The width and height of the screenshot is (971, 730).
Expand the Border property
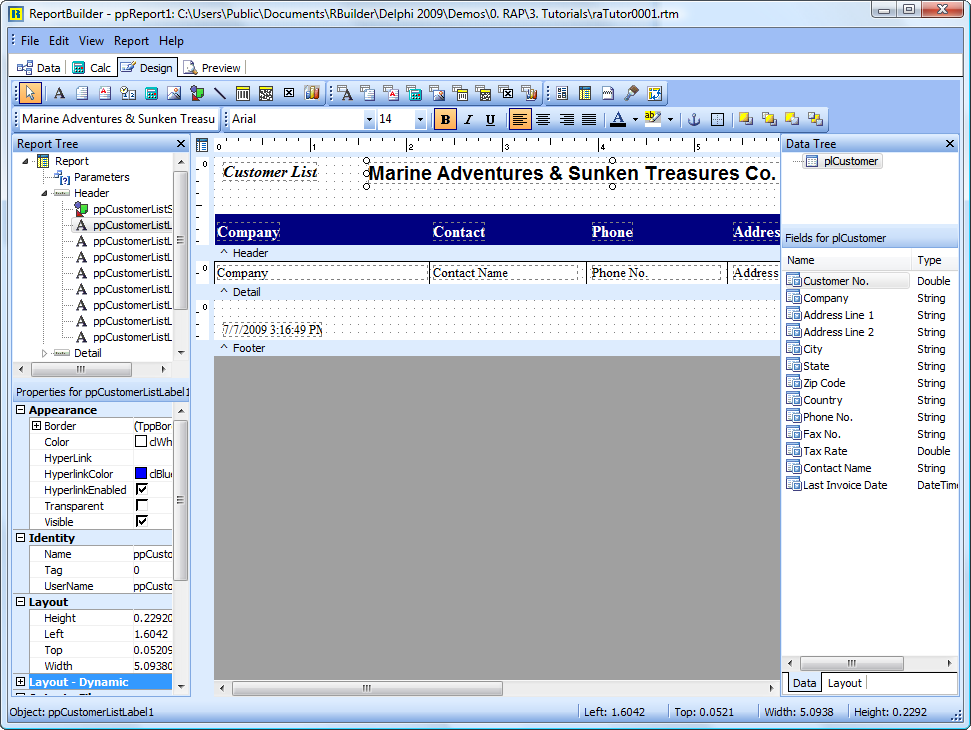pos(36,425)
